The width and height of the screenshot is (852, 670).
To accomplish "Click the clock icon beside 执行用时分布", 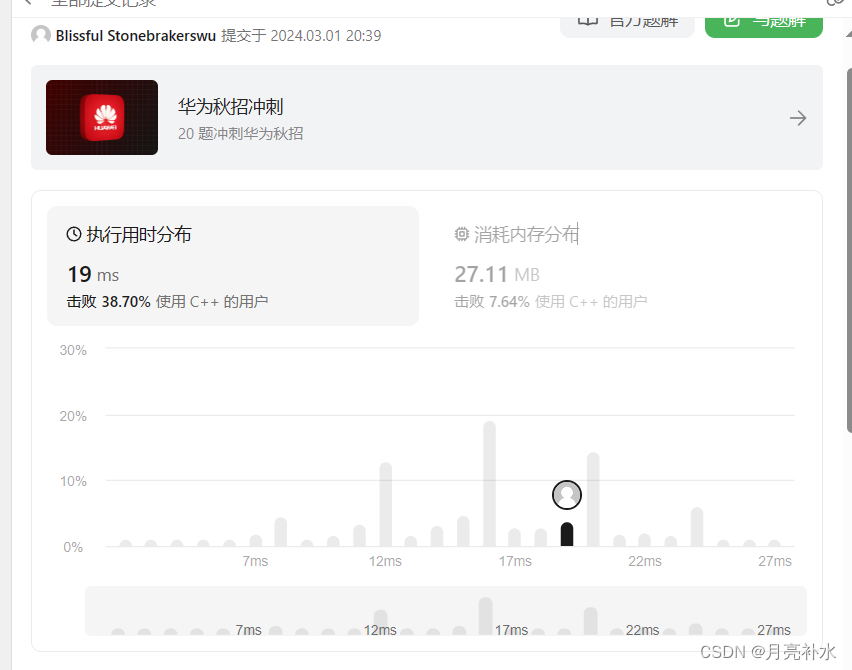I will point(73,234).
